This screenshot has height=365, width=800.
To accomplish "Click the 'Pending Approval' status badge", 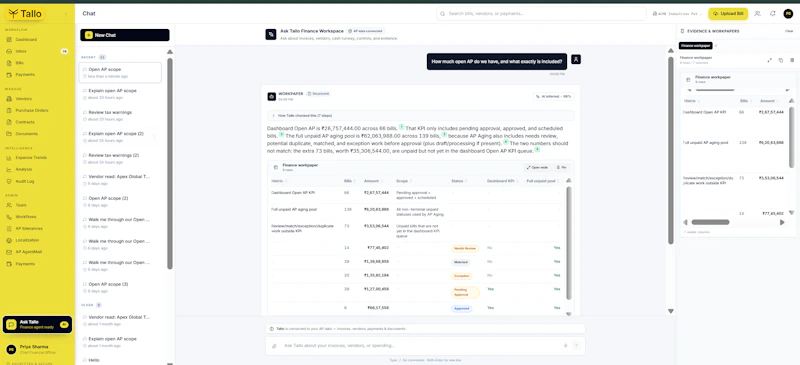I will pyautogui.click(x=465, y=292).
